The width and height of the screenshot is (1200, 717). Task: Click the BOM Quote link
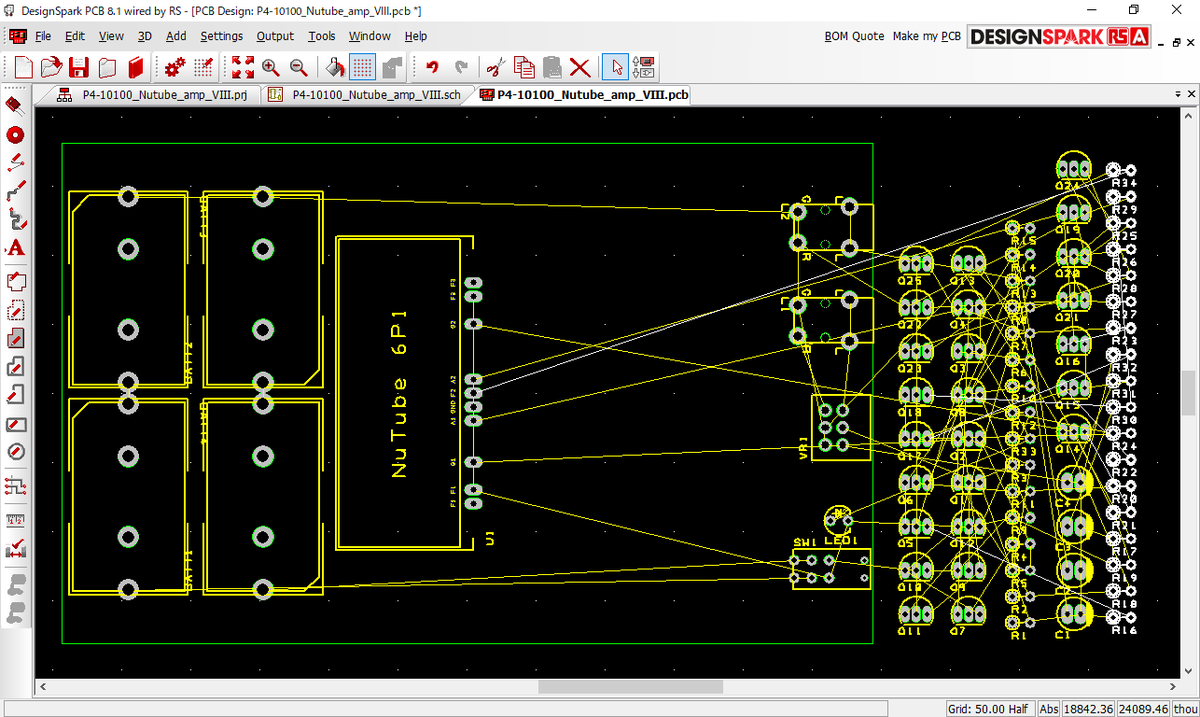854,36
